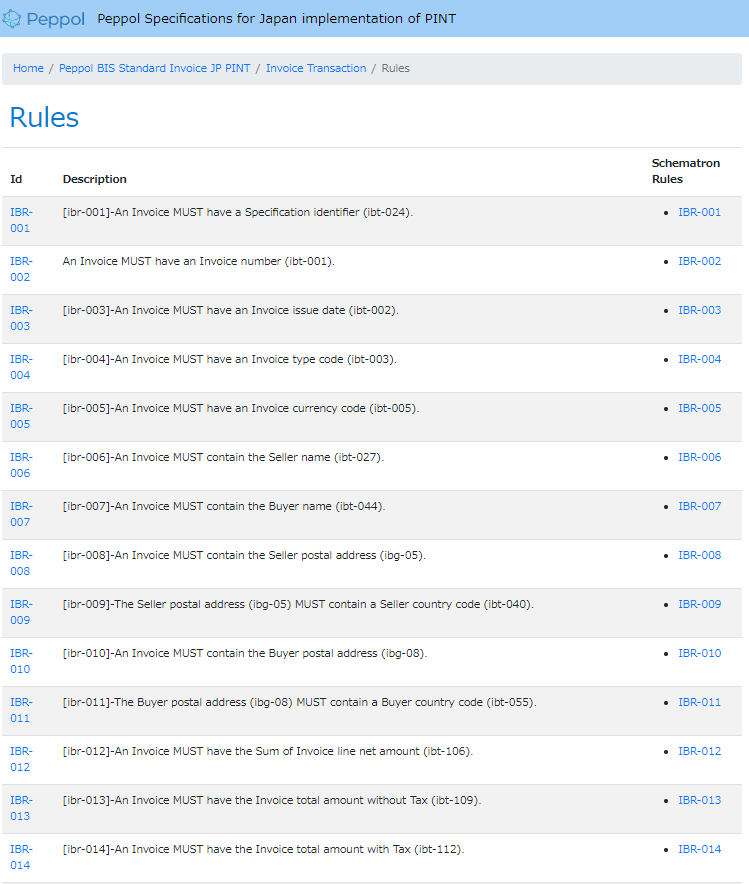Open IBR-003 link in Id column

click(x=21, y=318)
